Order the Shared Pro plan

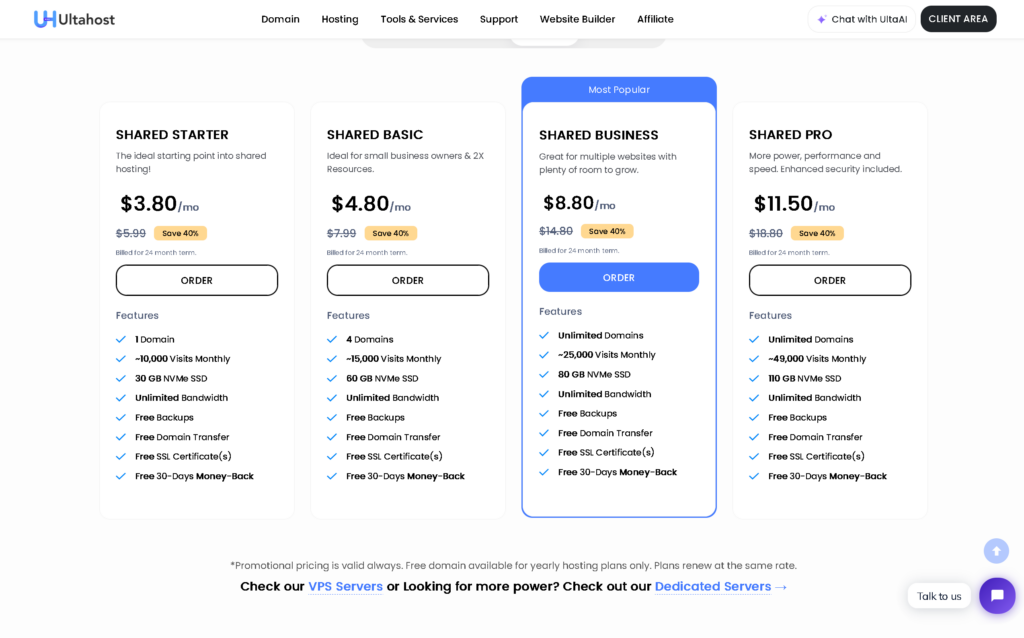pos(829,280)
